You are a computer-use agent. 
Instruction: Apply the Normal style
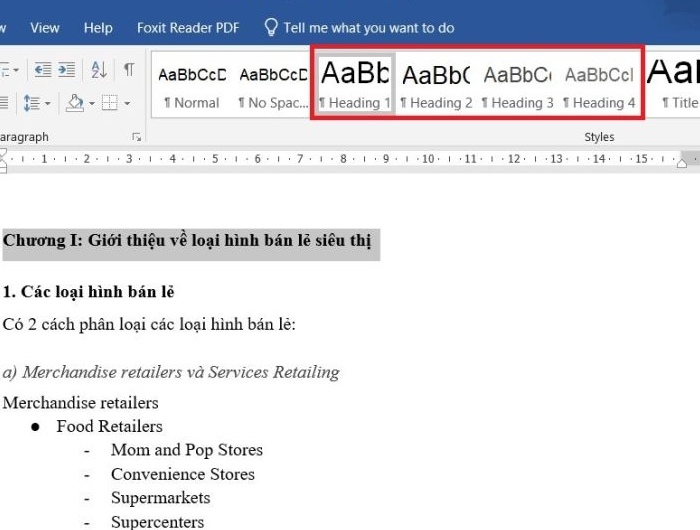(x=191, y=86)
